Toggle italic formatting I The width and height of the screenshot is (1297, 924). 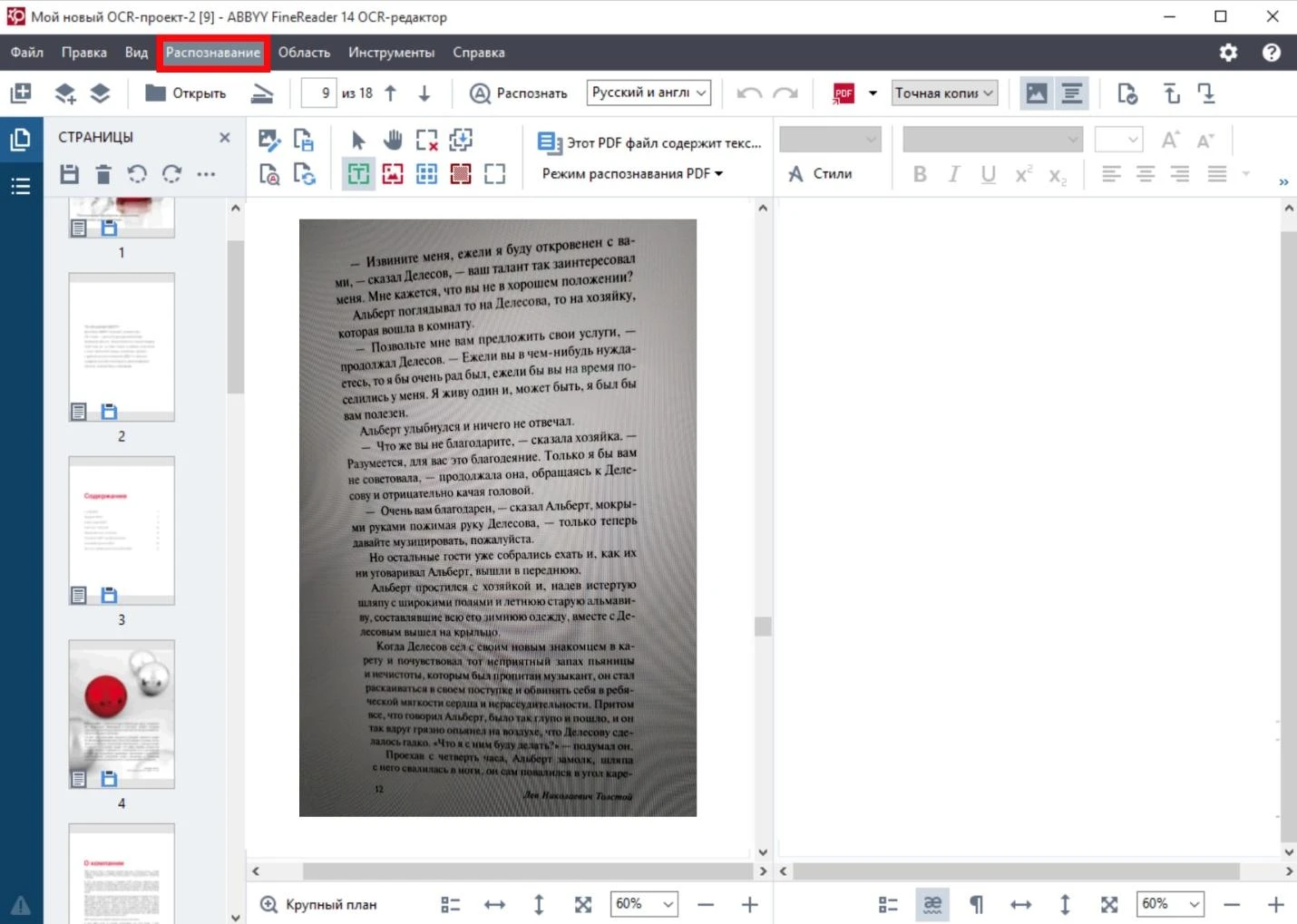954,174
